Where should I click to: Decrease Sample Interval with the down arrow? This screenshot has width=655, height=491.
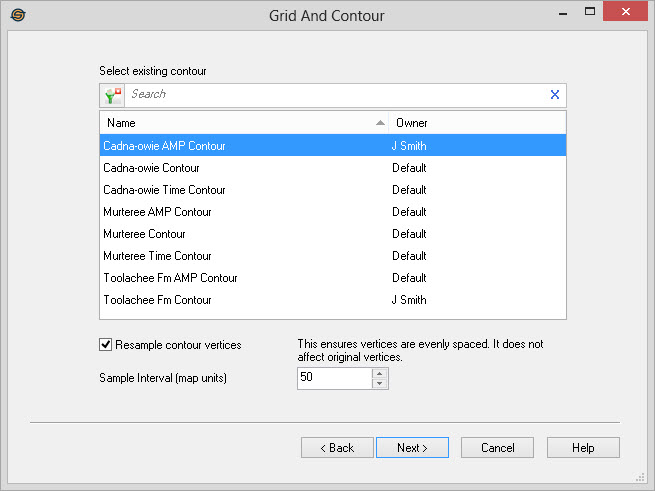[x=378, y=383]
